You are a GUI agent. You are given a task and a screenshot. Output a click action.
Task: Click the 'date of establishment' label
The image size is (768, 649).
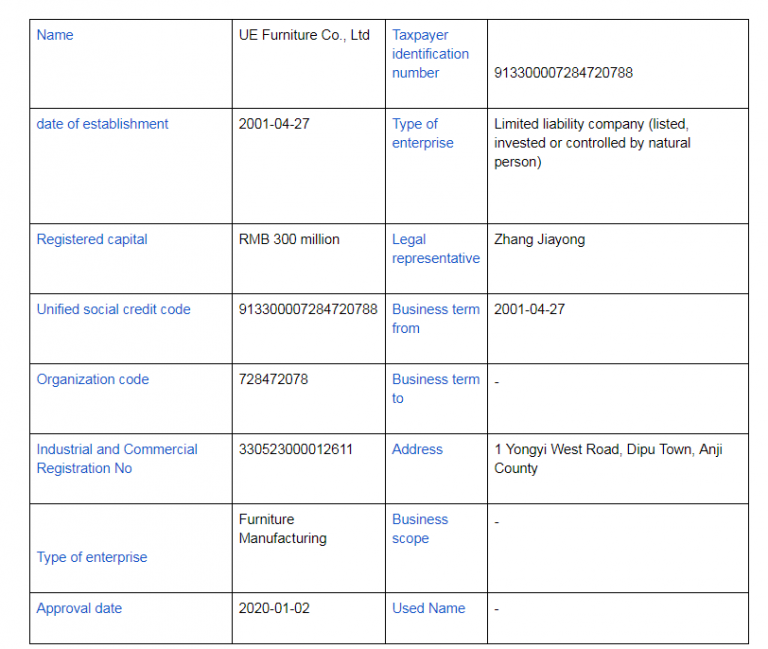pos(102,124)
